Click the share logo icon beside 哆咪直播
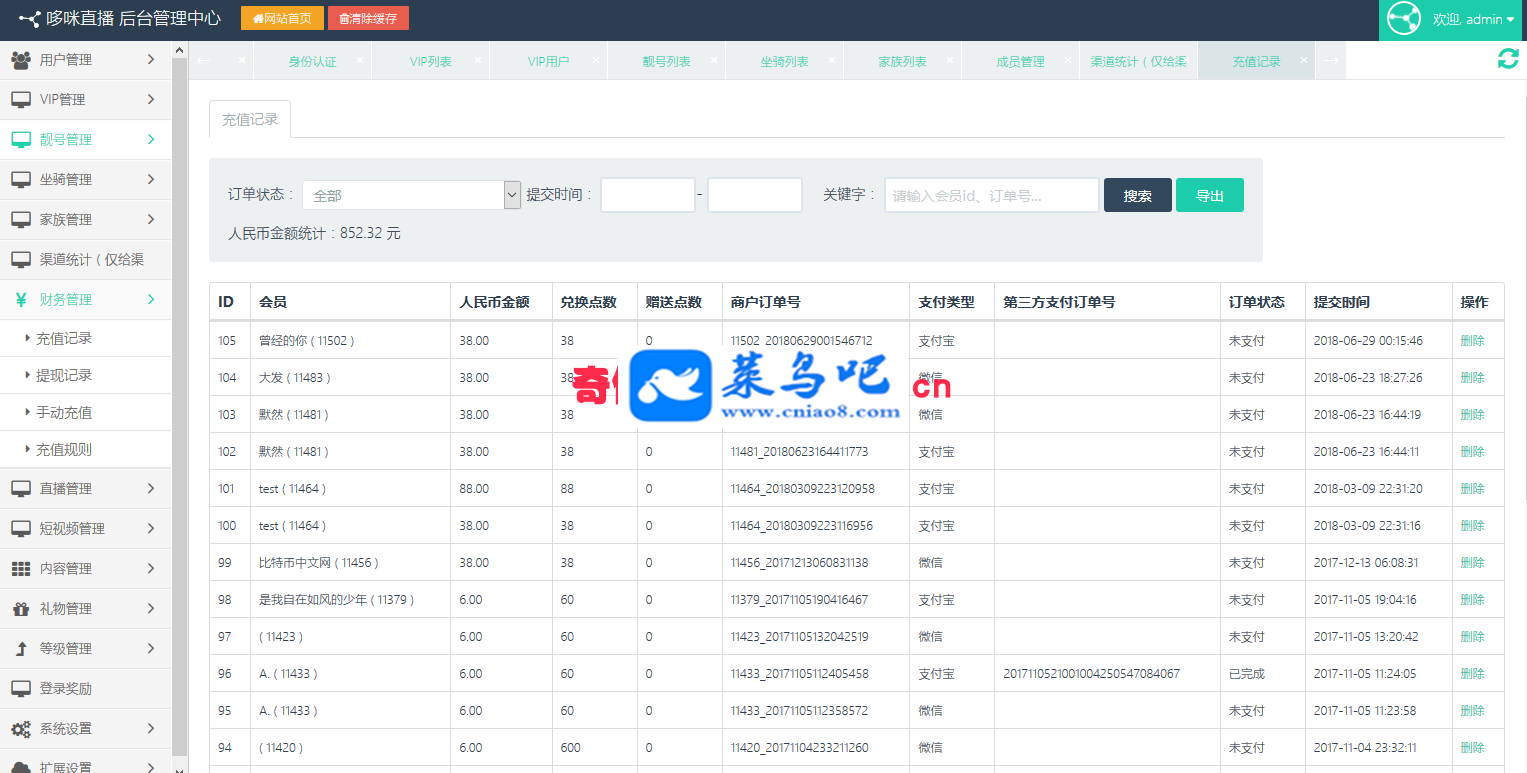This screenshot has height=773, width=1527. 29,19
